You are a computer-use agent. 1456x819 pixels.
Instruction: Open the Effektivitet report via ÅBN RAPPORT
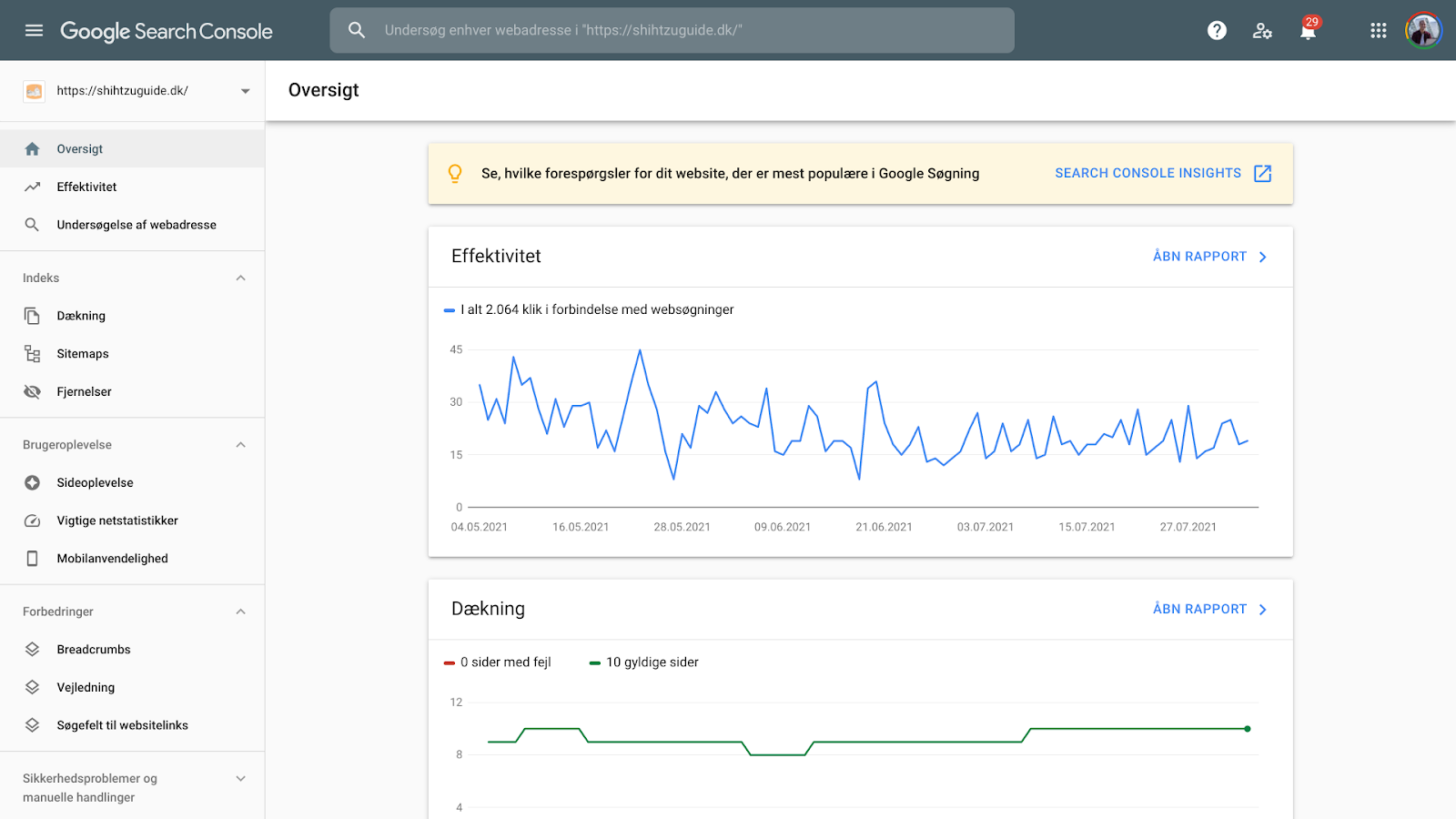tap(1199, 257)
